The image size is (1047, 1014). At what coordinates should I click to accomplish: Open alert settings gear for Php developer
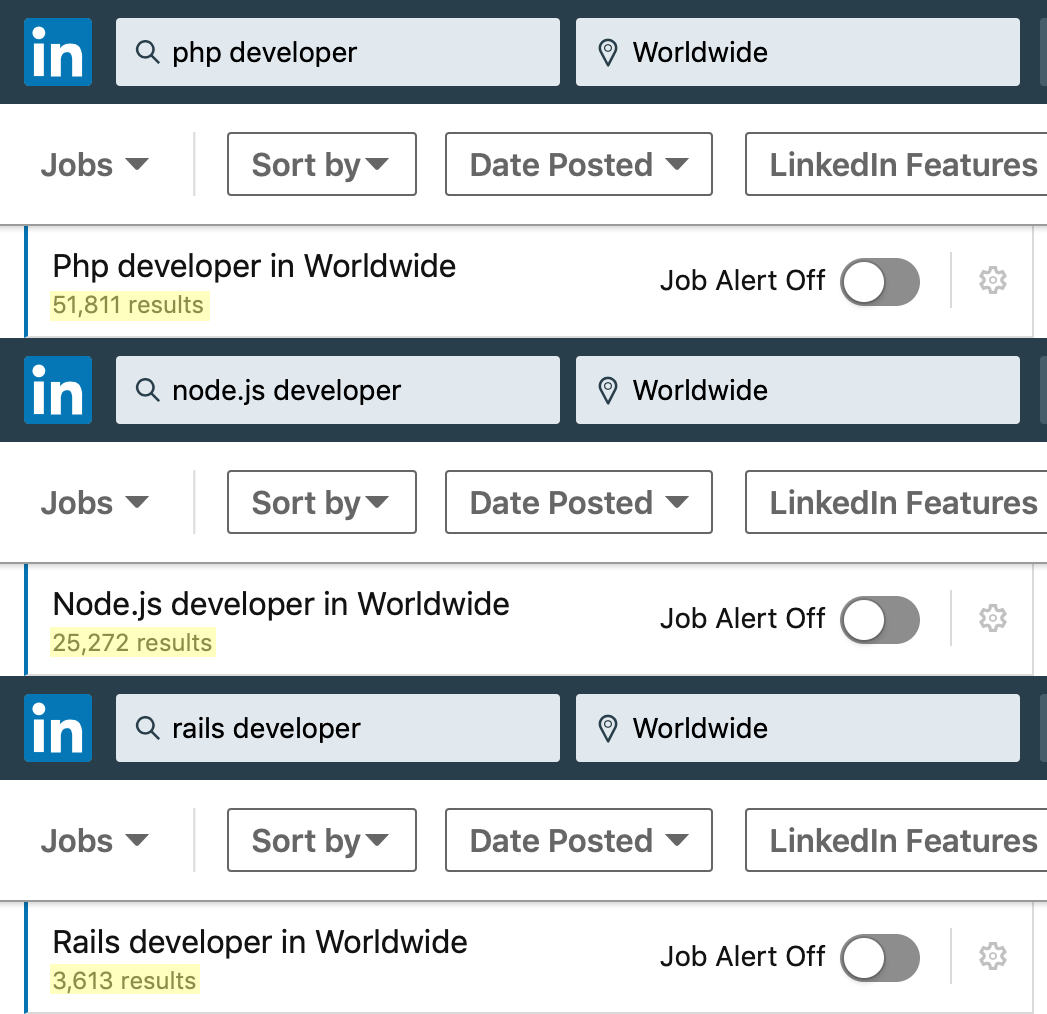(x=992, y=280)
